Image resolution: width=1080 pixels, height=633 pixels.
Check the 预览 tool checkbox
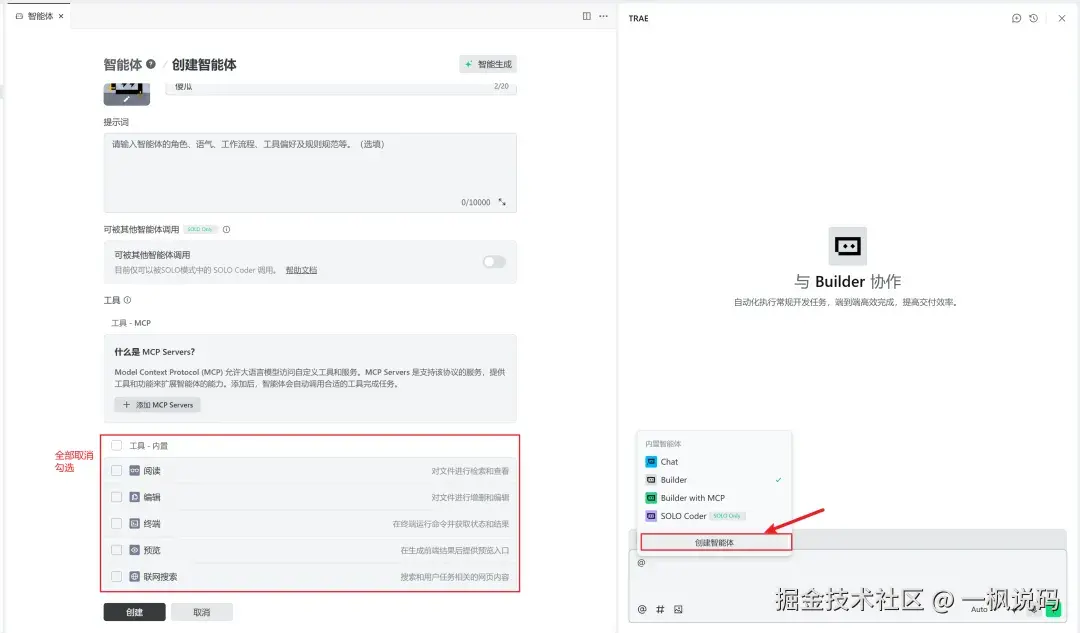(116, 550)
